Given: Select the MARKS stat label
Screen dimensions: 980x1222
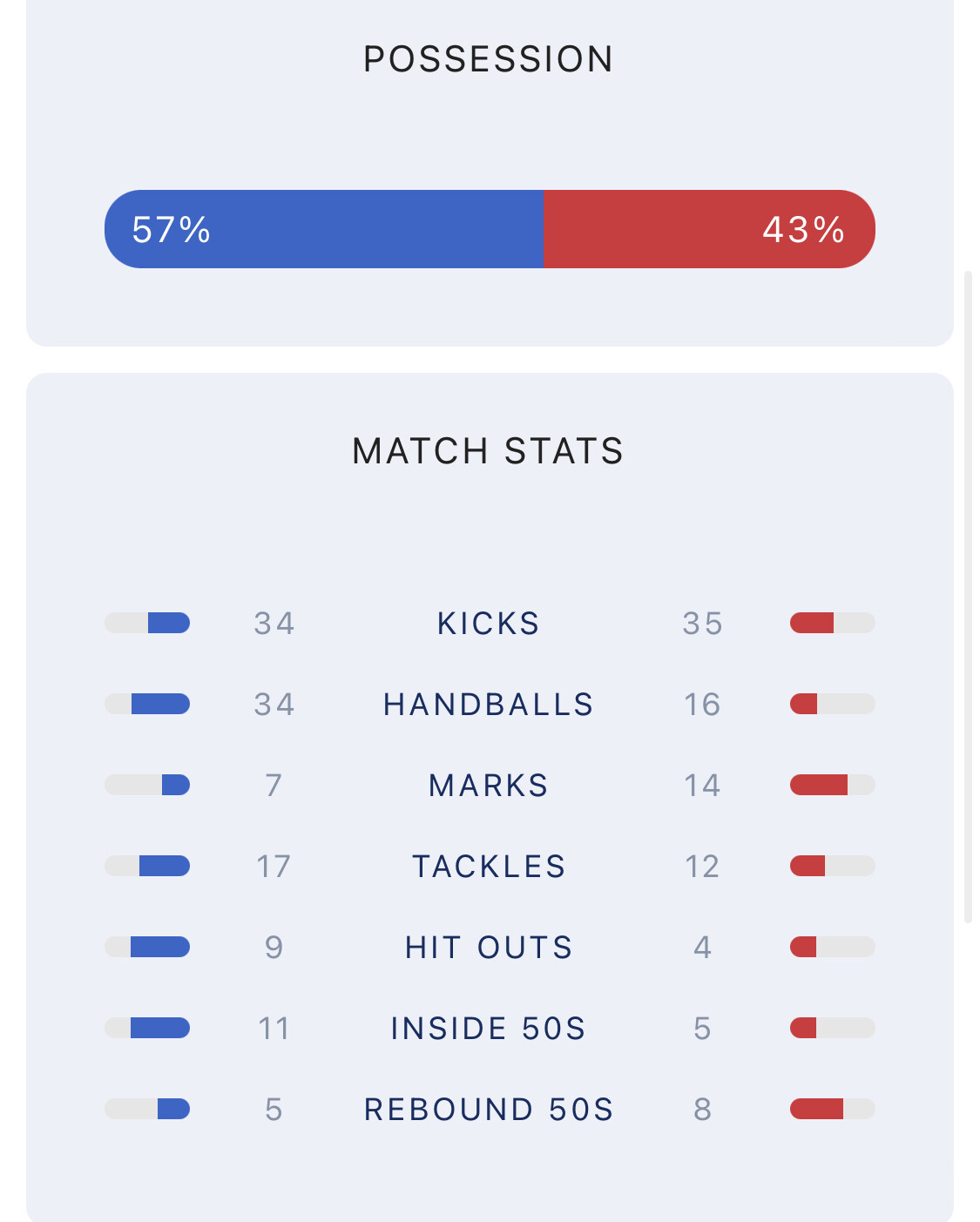Looking at the screenshot, I should (489, 786).
